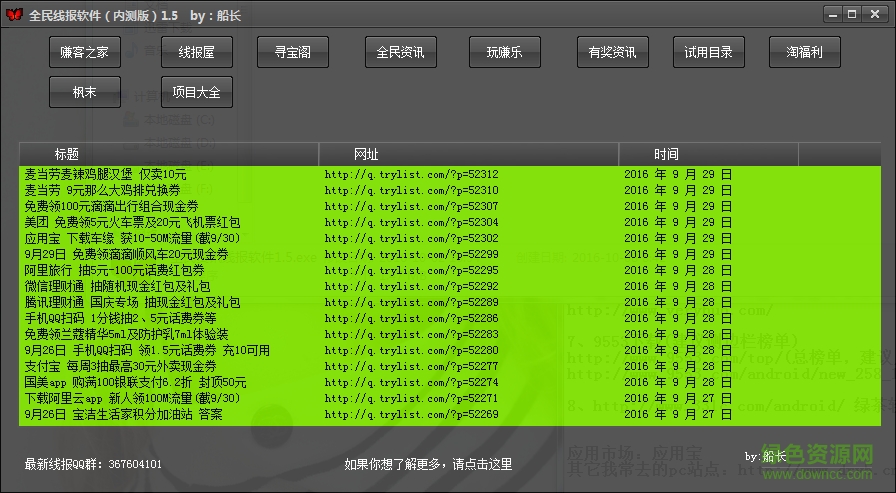This screenshot has height=493, width=896.
Task: Click URL ending ?p=52269
Action: (411, 414)
